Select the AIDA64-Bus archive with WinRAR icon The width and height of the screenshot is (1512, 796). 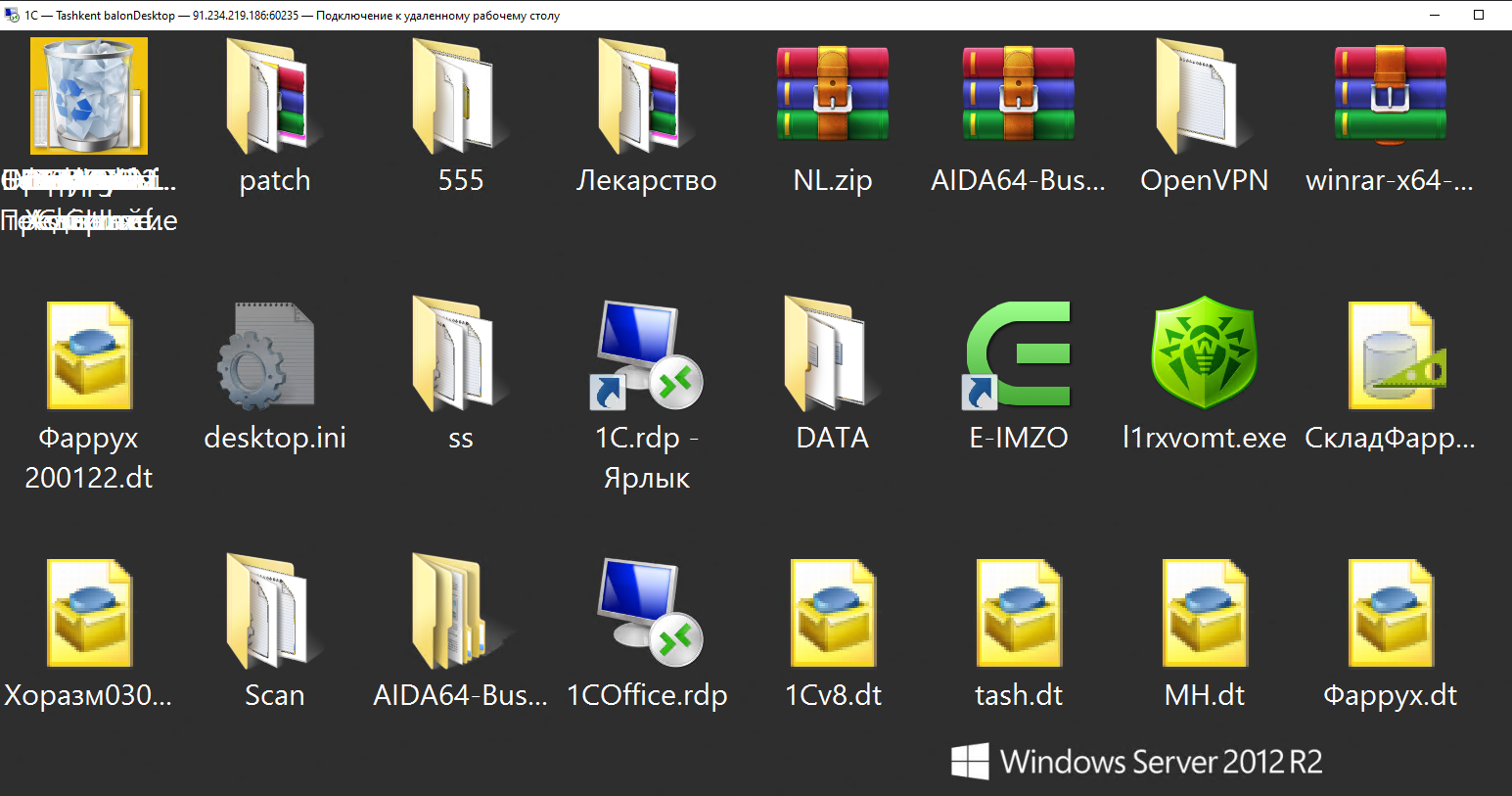(x=1019, y=96)
